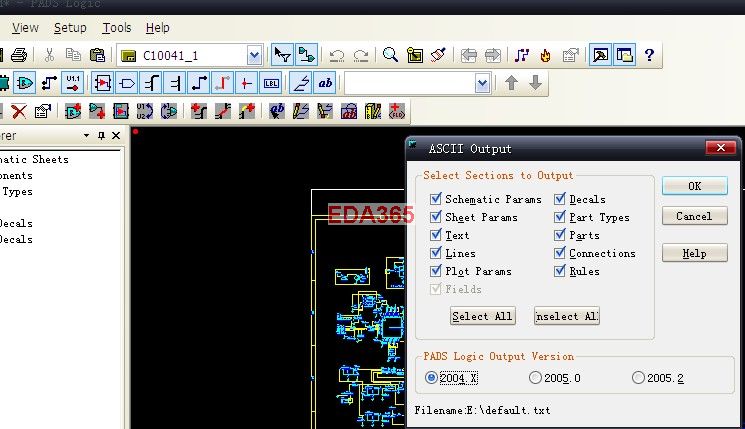745x429 pixels.
Task: Select the U1.1 pin filter icon
Action: point(73,84)
